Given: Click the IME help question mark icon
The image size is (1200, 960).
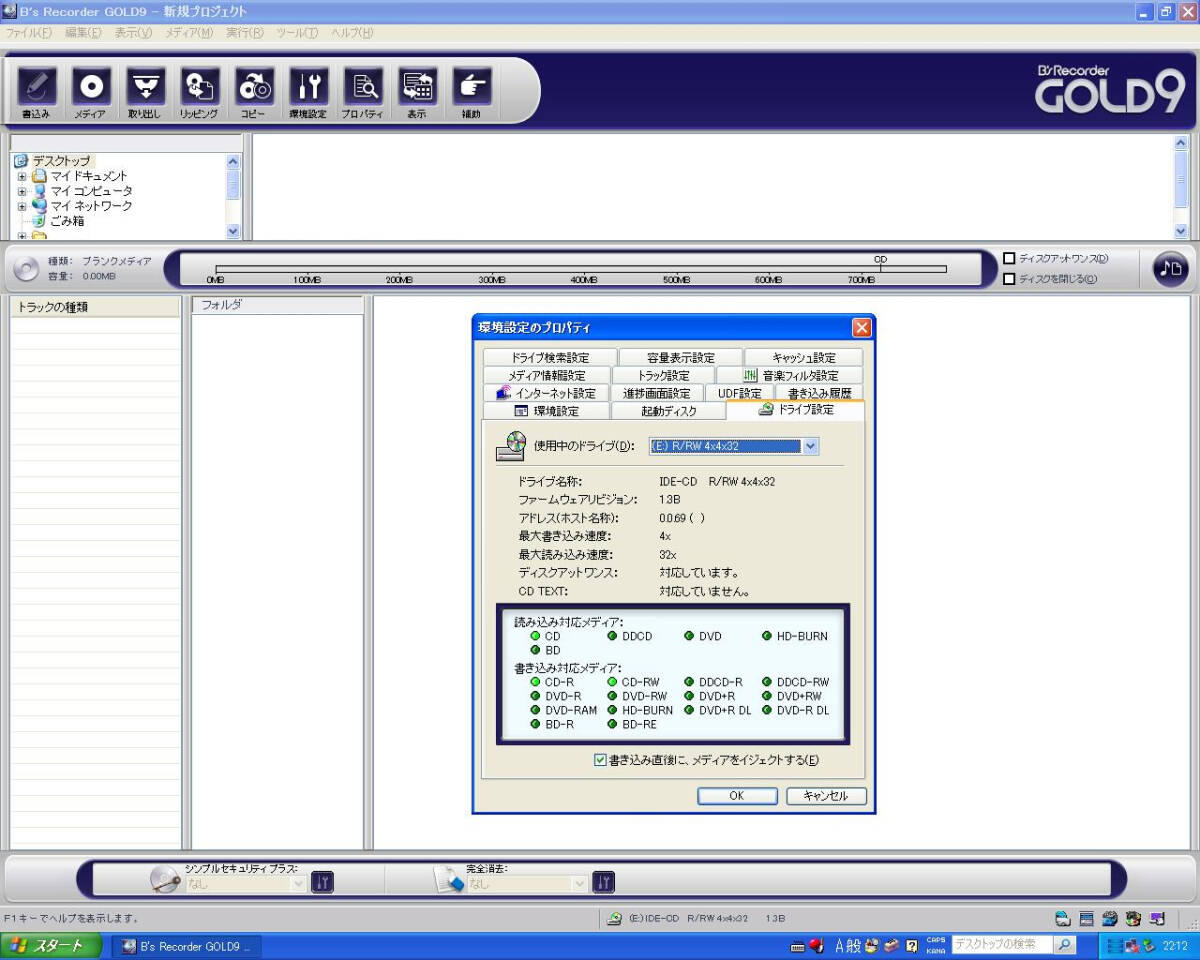Looking at the screenshot, I should [x=911, y=945].
